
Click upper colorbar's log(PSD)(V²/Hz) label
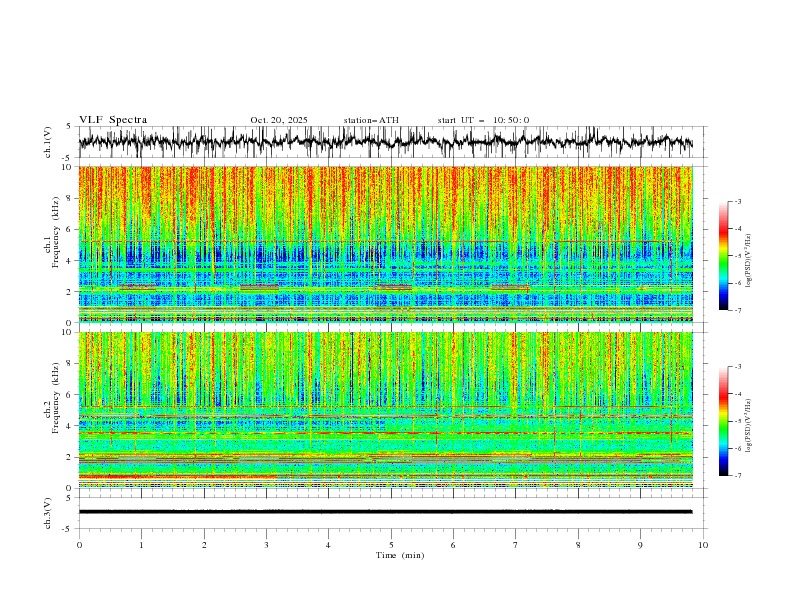tap(749, 261)
